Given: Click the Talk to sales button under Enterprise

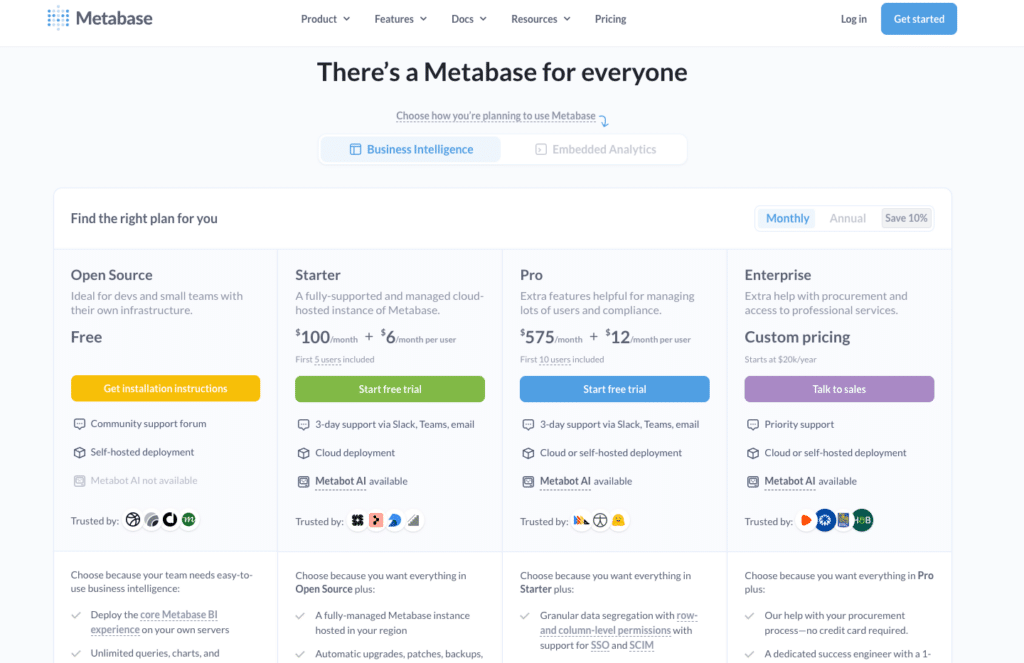Looking at the screenshot, I should tap(839, 388).
